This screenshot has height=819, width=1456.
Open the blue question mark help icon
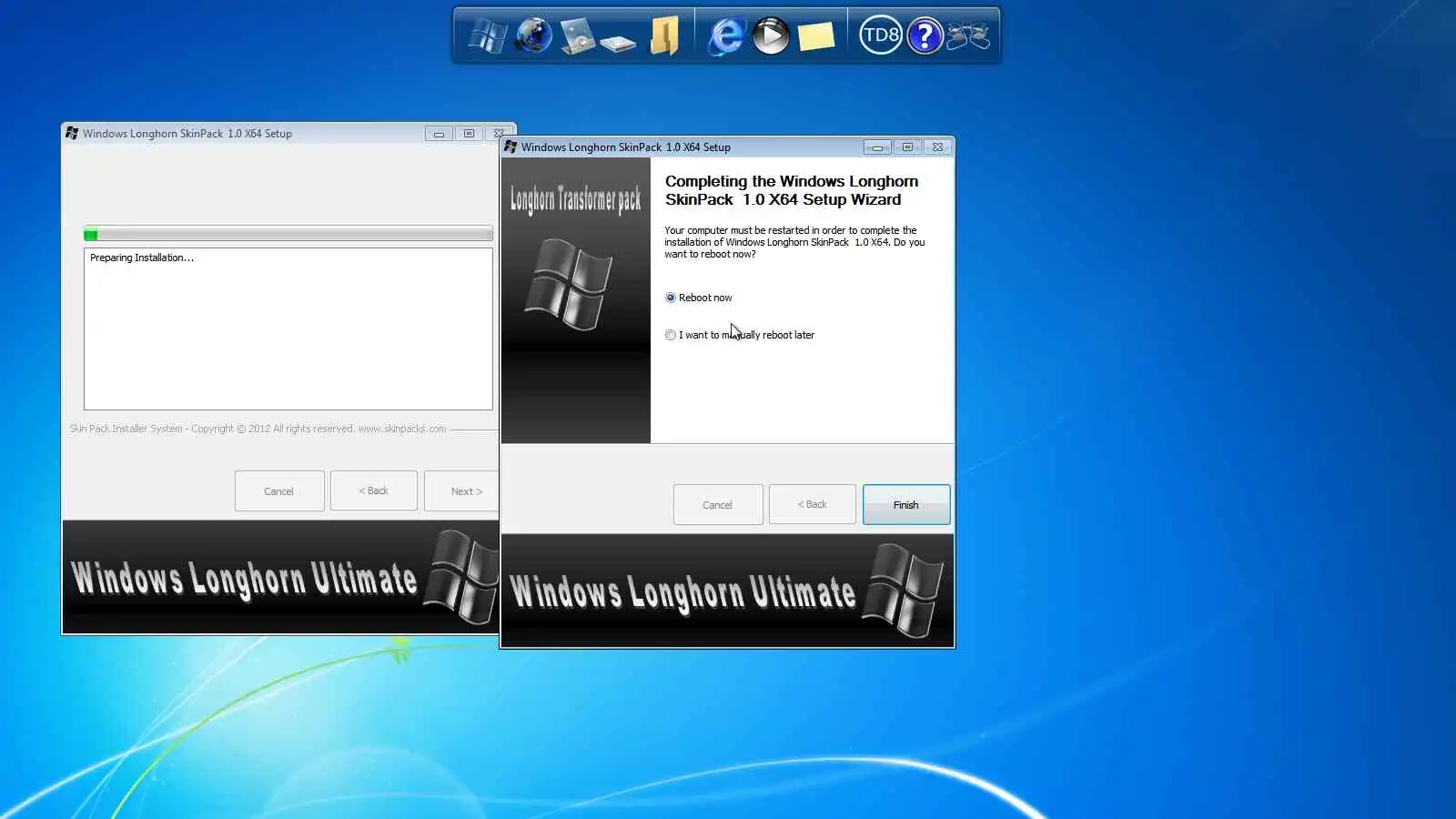coord(925,35)
